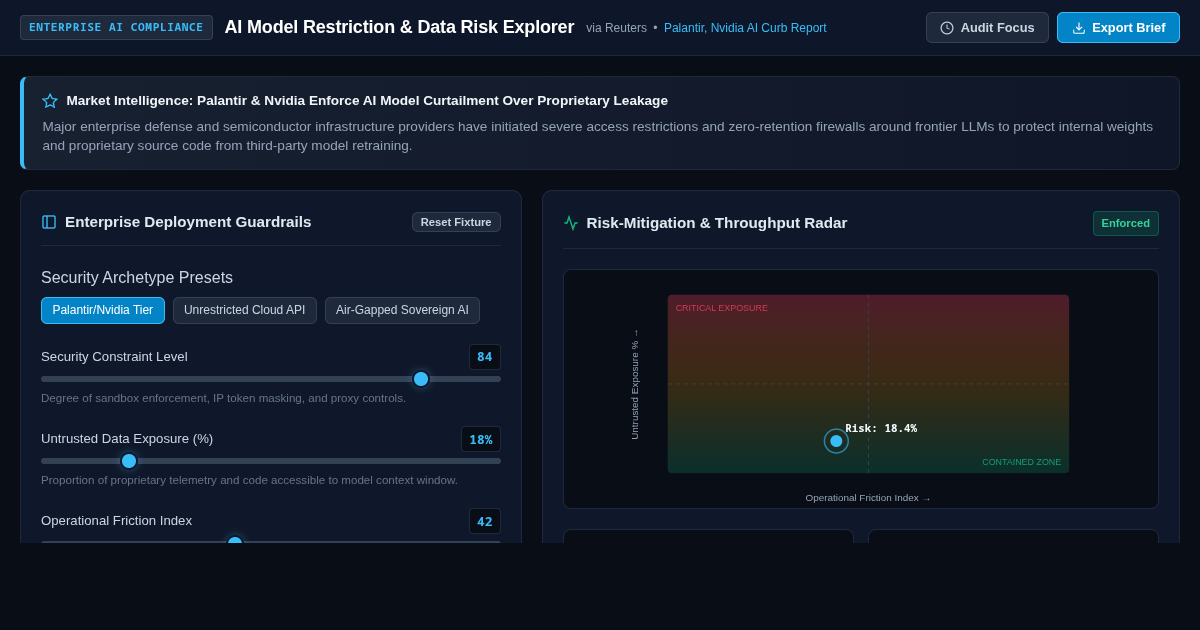1200x630 pixels.
Task: Click the Operational Friction Index value 42
Action: click(x=485, y=521)
